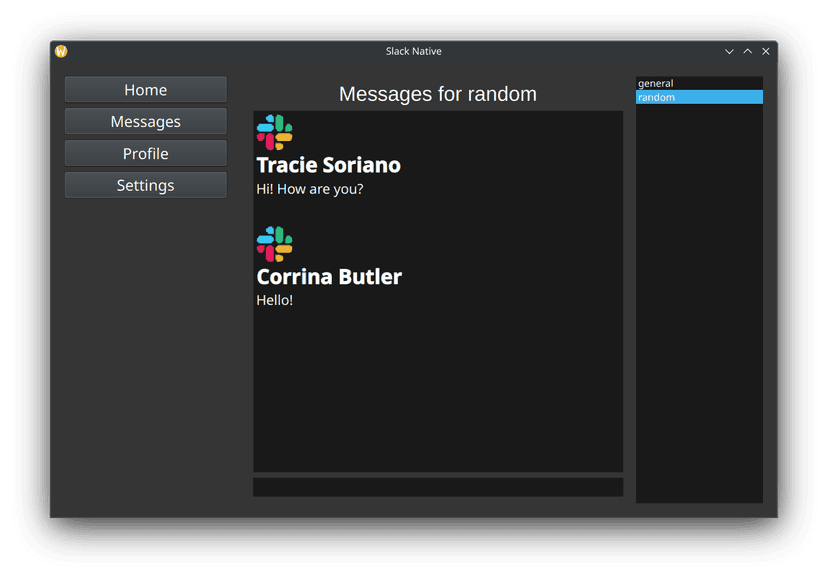This screenshot has height=577, width=828.
Task: Click the Corrina Butler sender name
Action: pyautogui.click(x=329, y=277)
